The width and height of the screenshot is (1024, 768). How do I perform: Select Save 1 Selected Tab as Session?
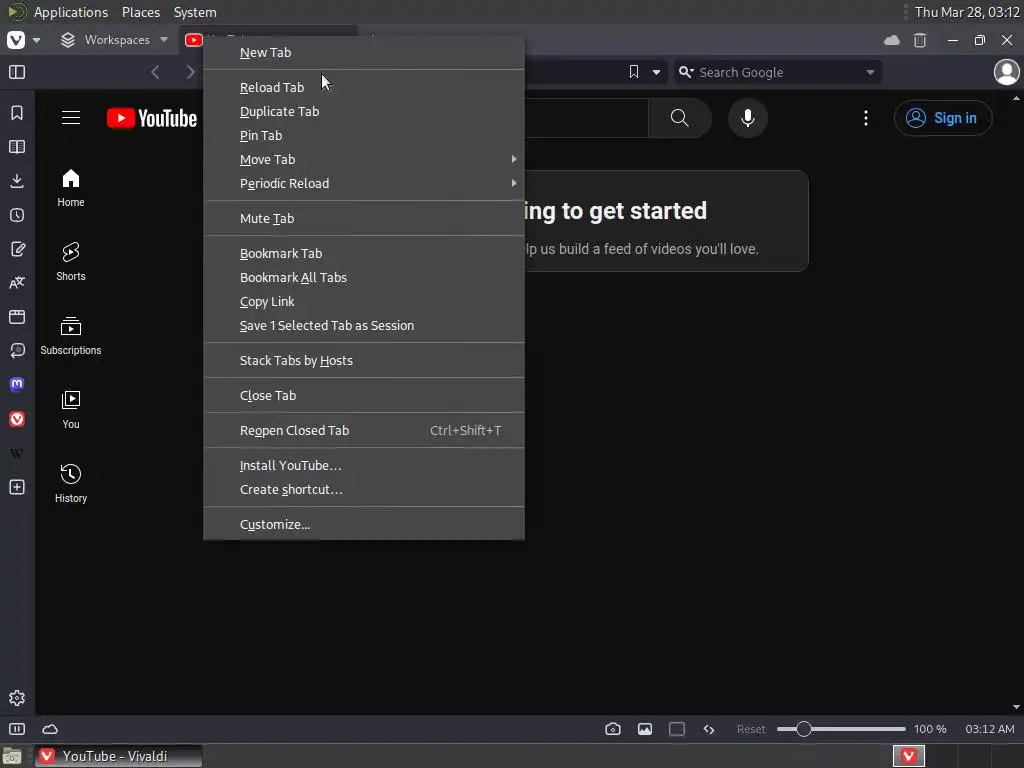pos(364,325)
